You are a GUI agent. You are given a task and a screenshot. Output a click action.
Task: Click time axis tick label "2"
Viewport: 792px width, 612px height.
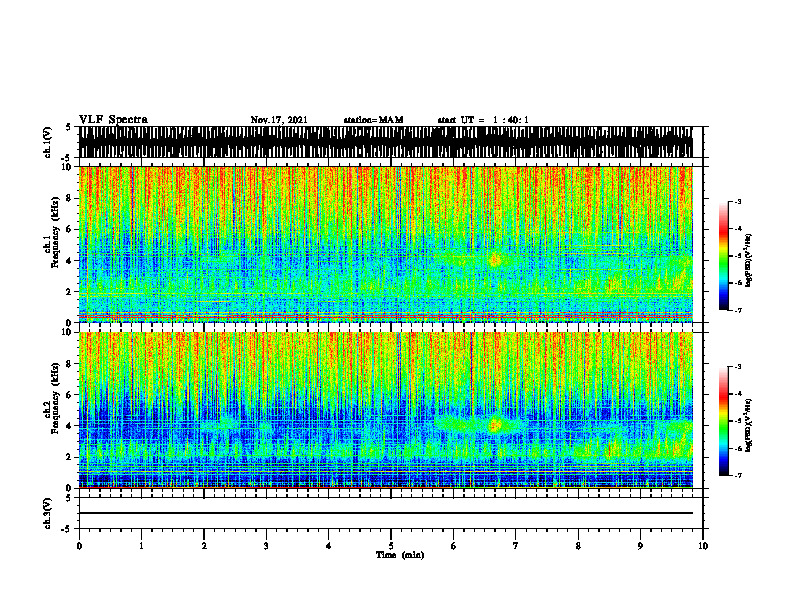click(204, 546)
